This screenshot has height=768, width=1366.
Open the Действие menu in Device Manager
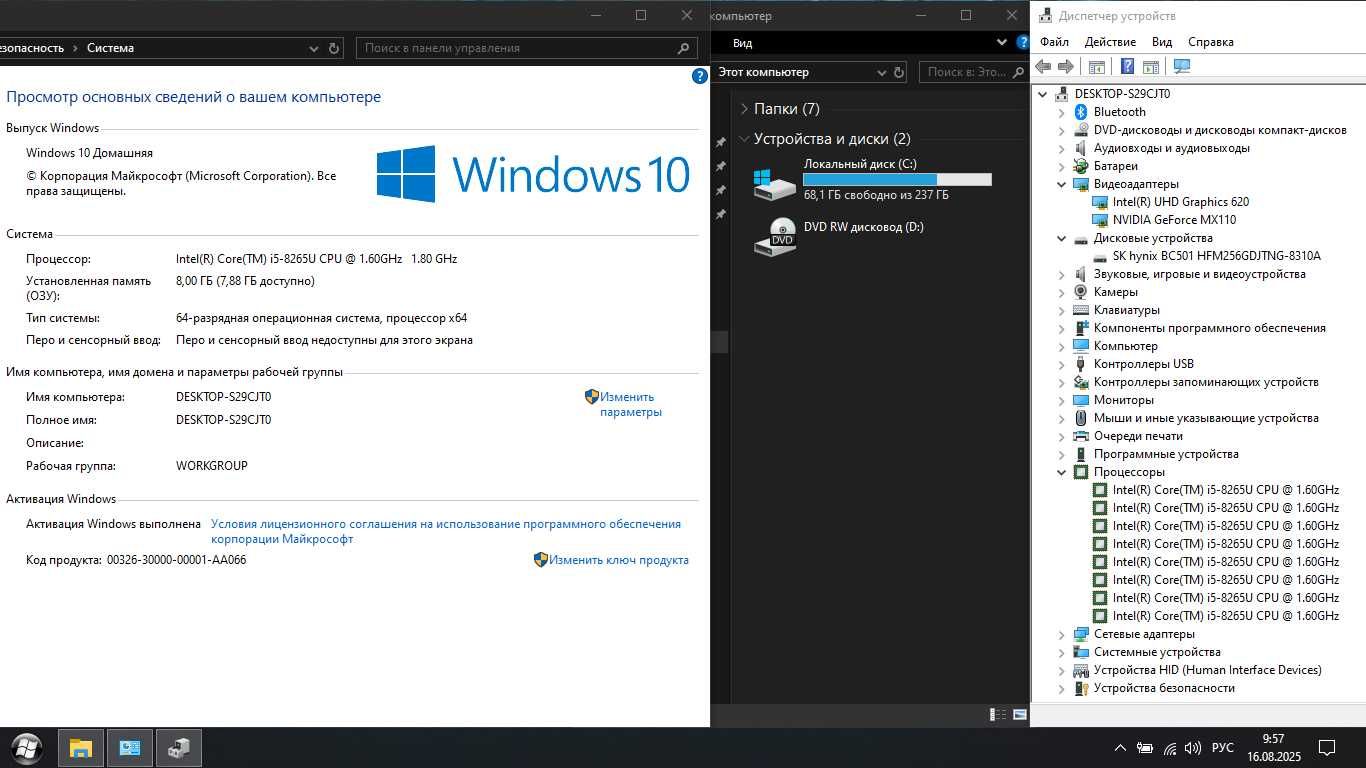(1110, 42)
